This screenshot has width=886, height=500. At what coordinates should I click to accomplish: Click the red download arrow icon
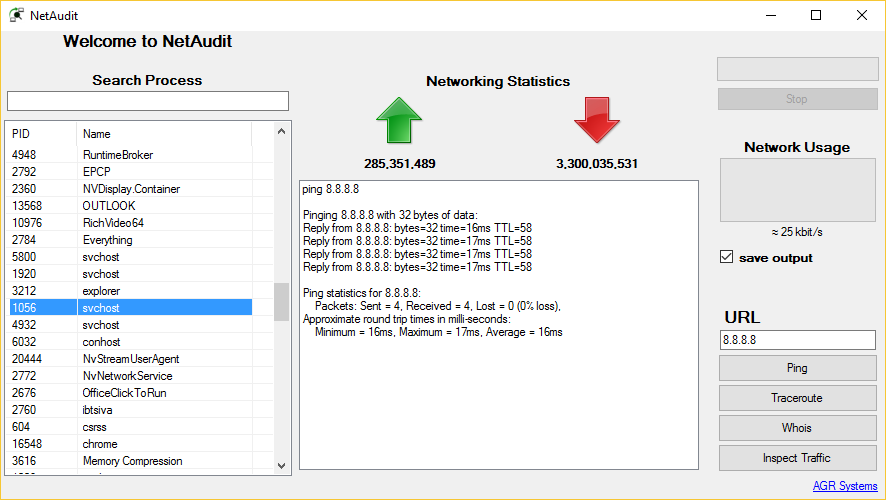597,124
